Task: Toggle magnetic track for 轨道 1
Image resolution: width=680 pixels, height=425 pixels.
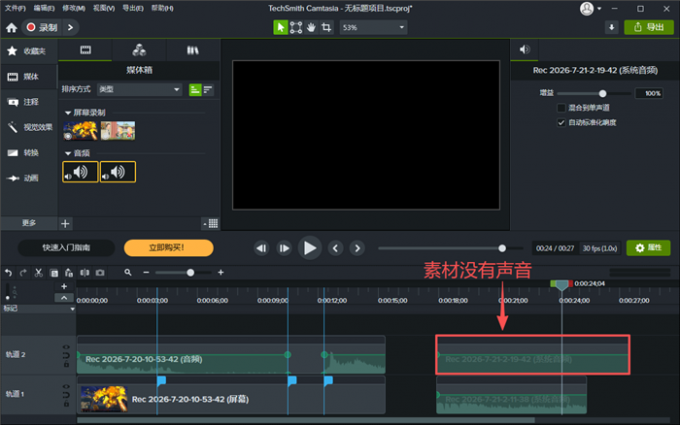Action: click(x=66, y=395)
